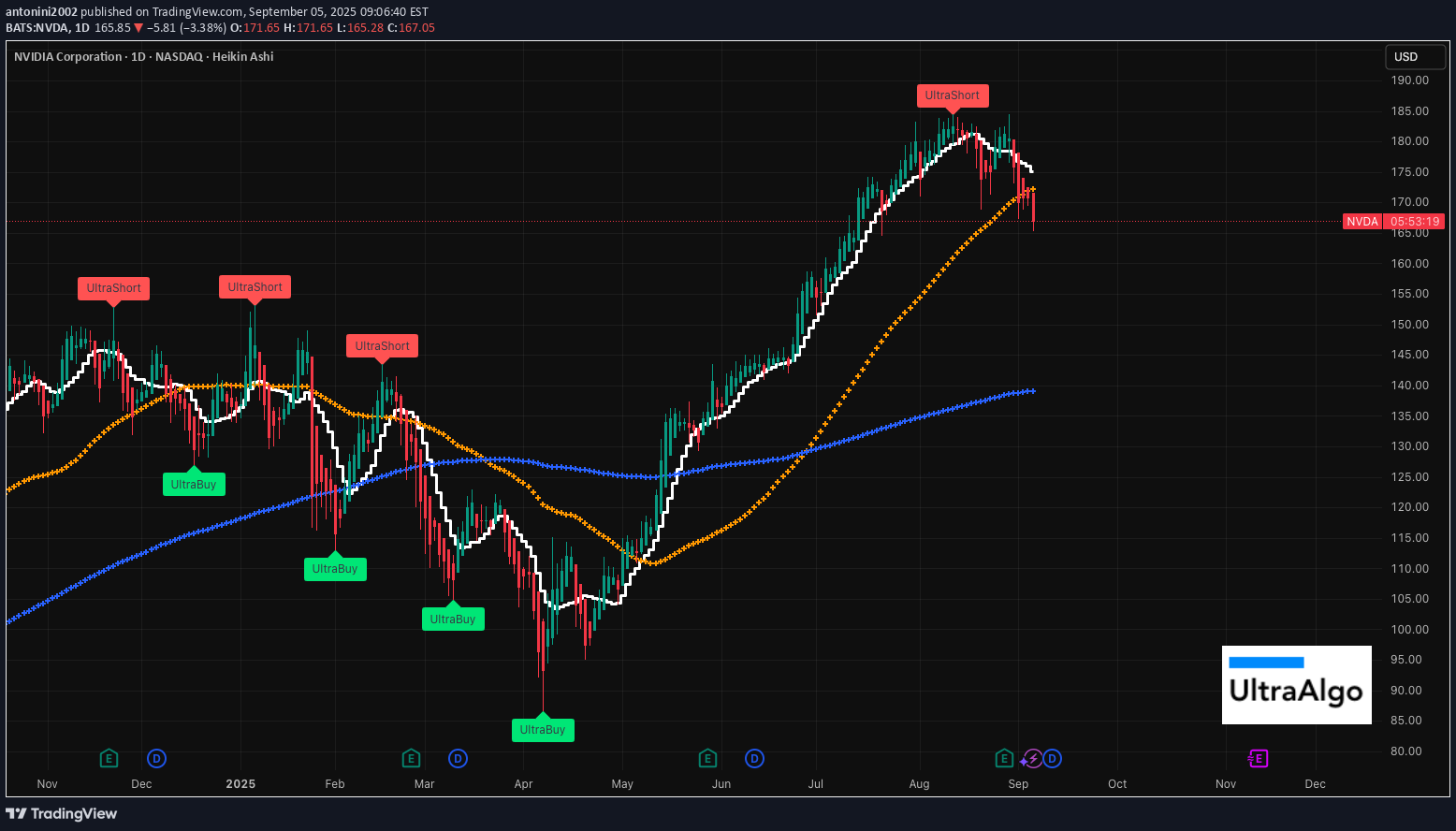Select the dividend D icon in mid-June
The image size is (1456, 831).
[x=754, y=758]
